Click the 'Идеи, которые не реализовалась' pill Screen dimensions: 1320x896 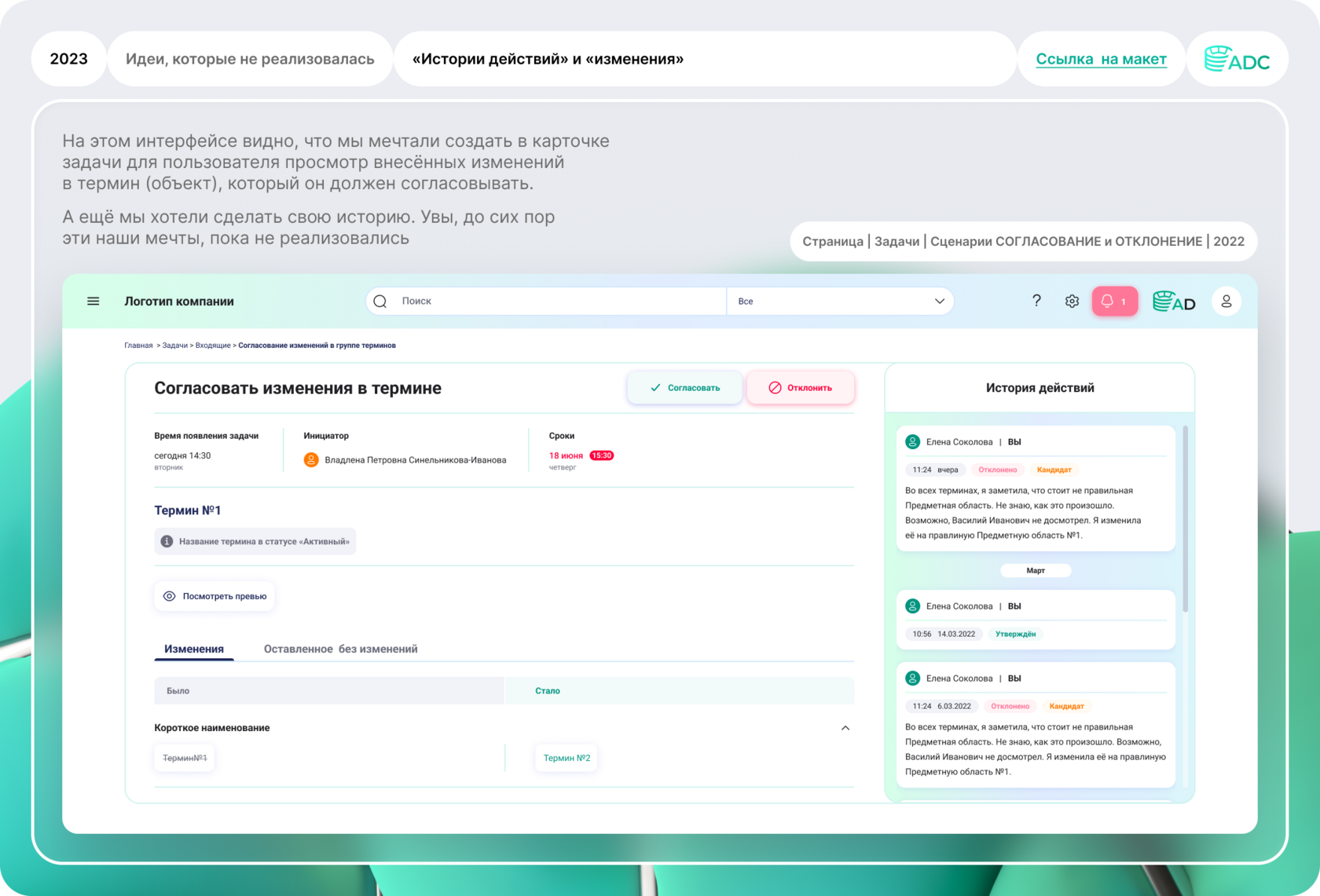[x=250, y=59]
